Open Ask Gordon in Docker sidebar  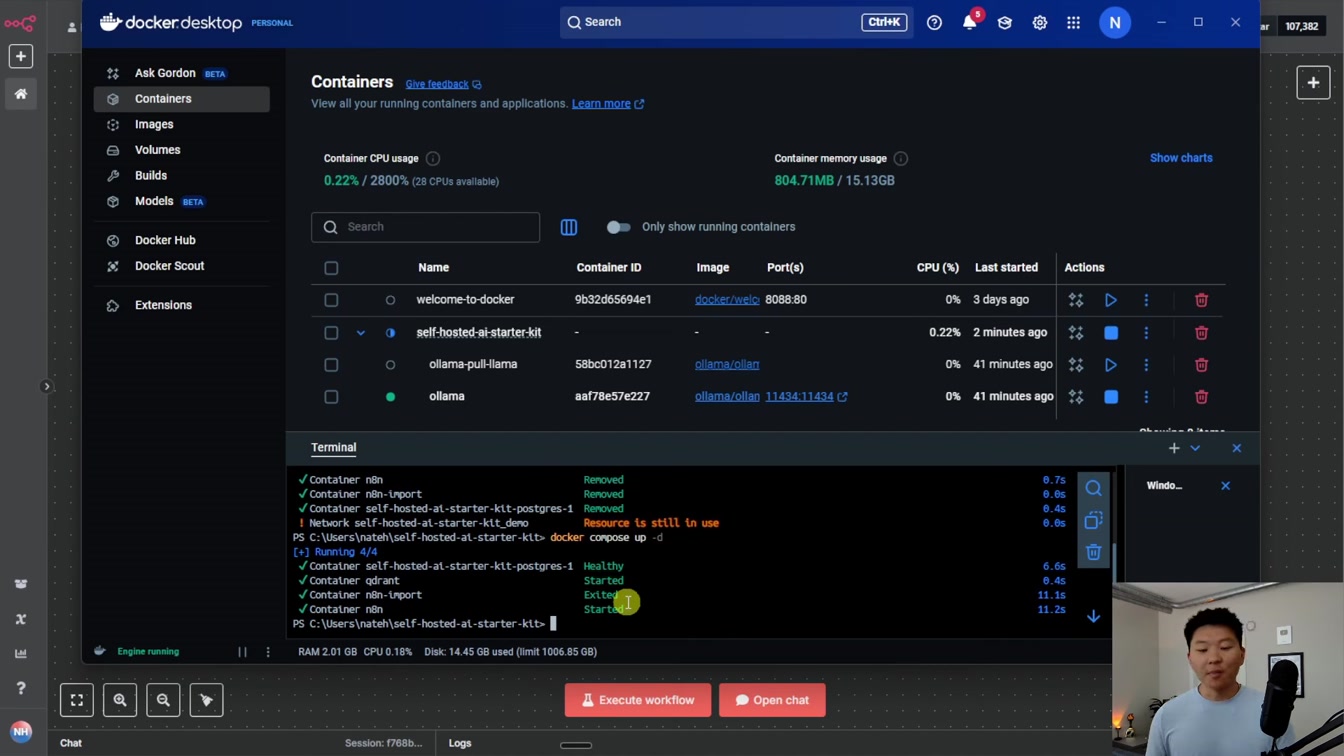tap(165, 73)
